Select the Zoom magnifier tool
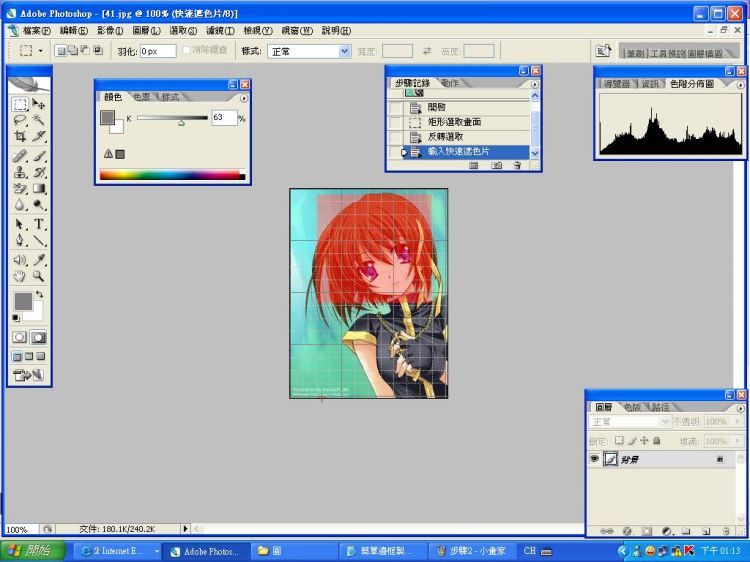 point(39,275)
